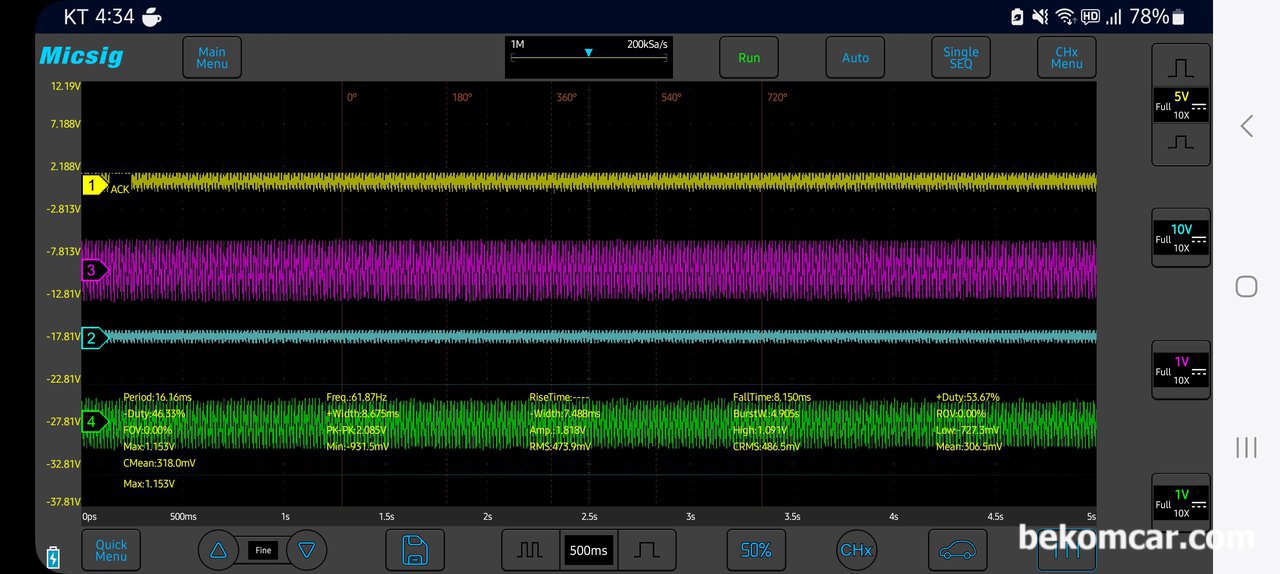Select the channel 4 green marker
The width and height of the screenshot is (1280, 574).
pos(93,422)
